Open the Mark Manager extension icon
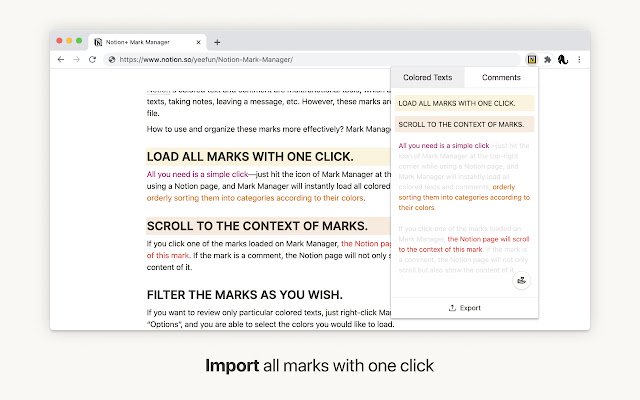Image resolution: width=640 pixels, height=400 pixels. pyautogui.click(x=532, y=60)
